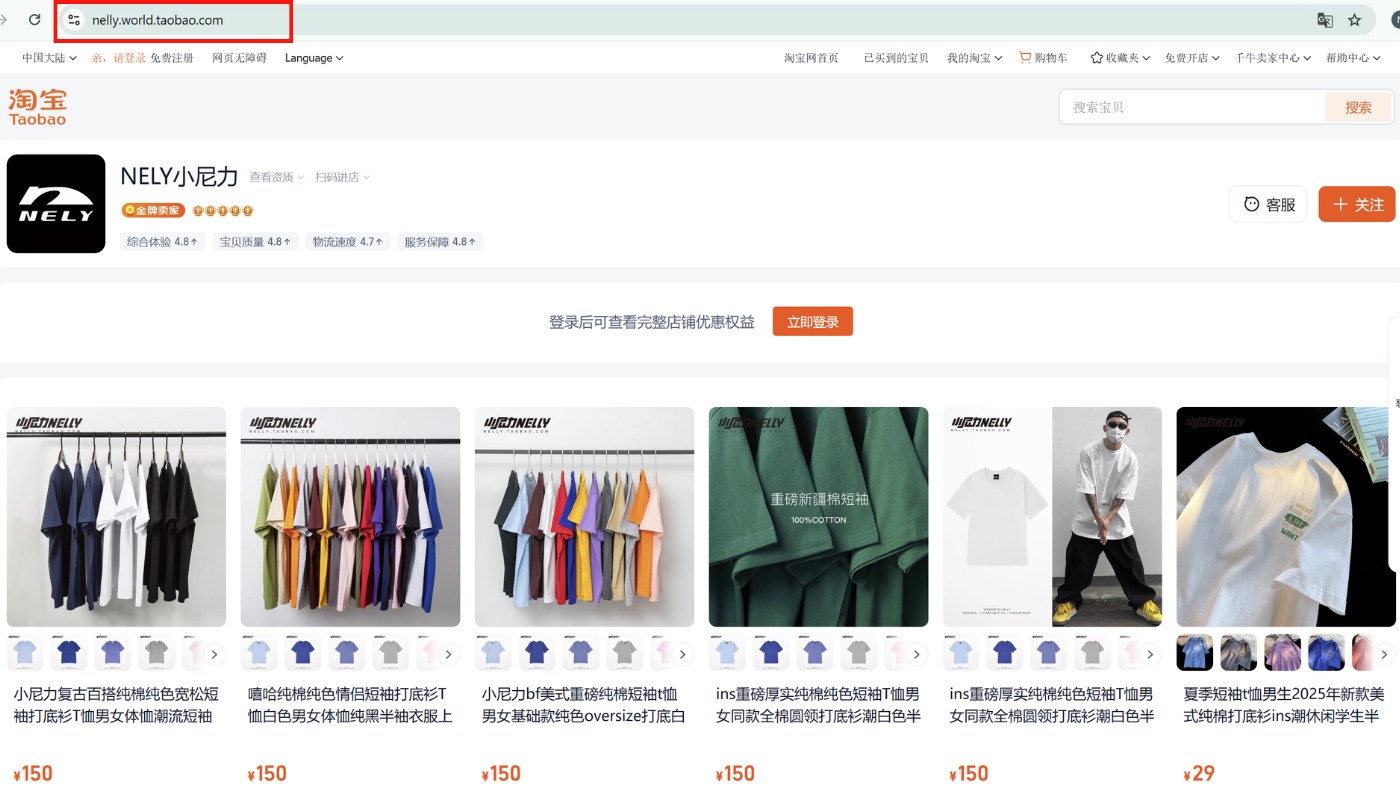Bookmark this page with the star icon
1400x800 pixels.
1354,20
